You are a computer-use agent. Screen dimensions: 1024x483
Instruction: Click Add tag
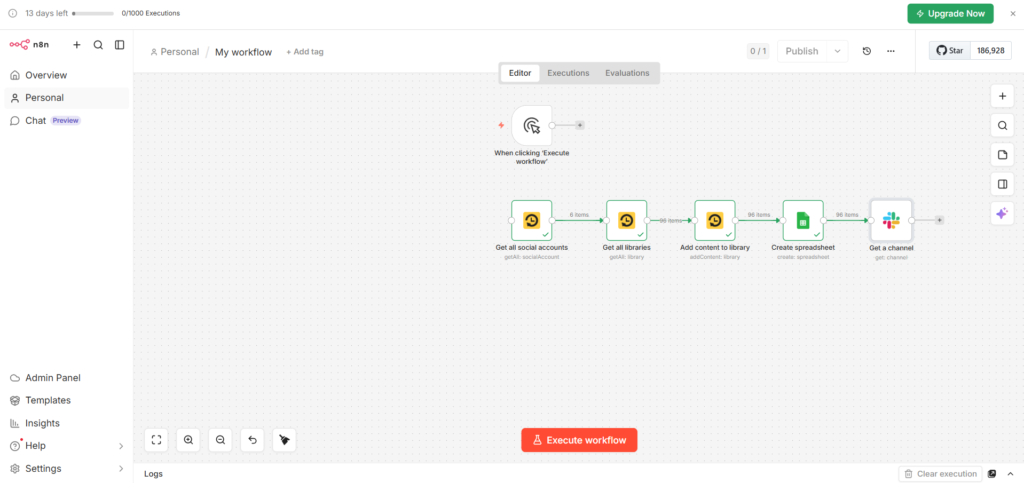(304, 52)
